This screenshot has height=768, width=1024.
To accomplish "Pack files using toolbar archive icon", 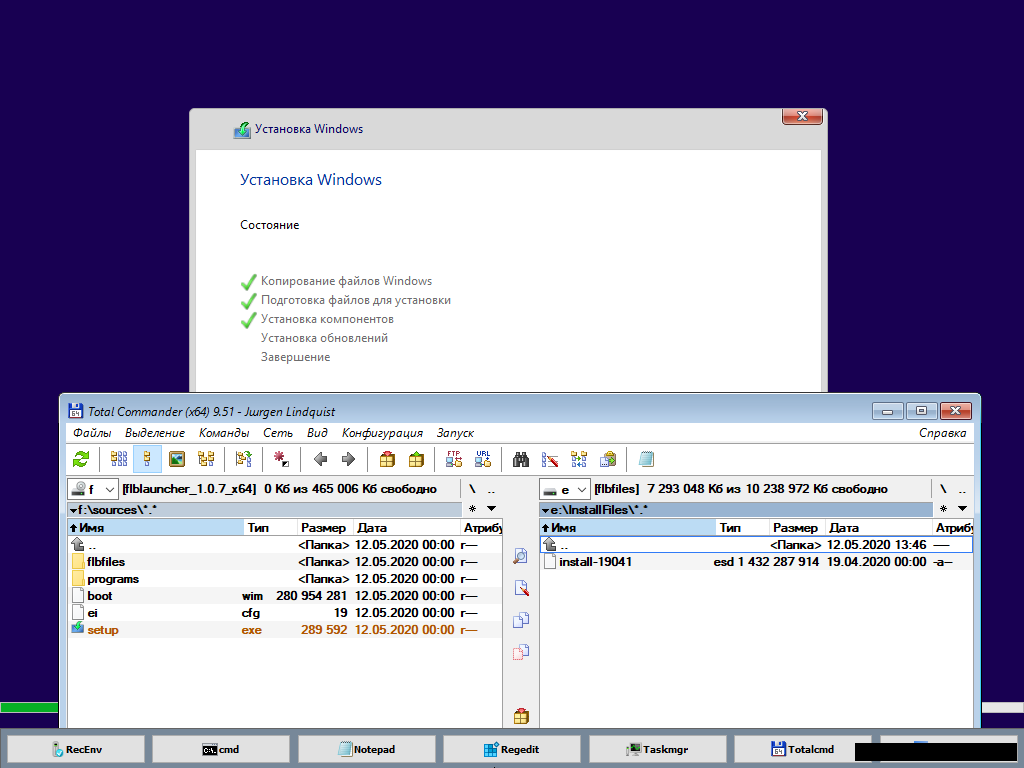I will point(387,459).
